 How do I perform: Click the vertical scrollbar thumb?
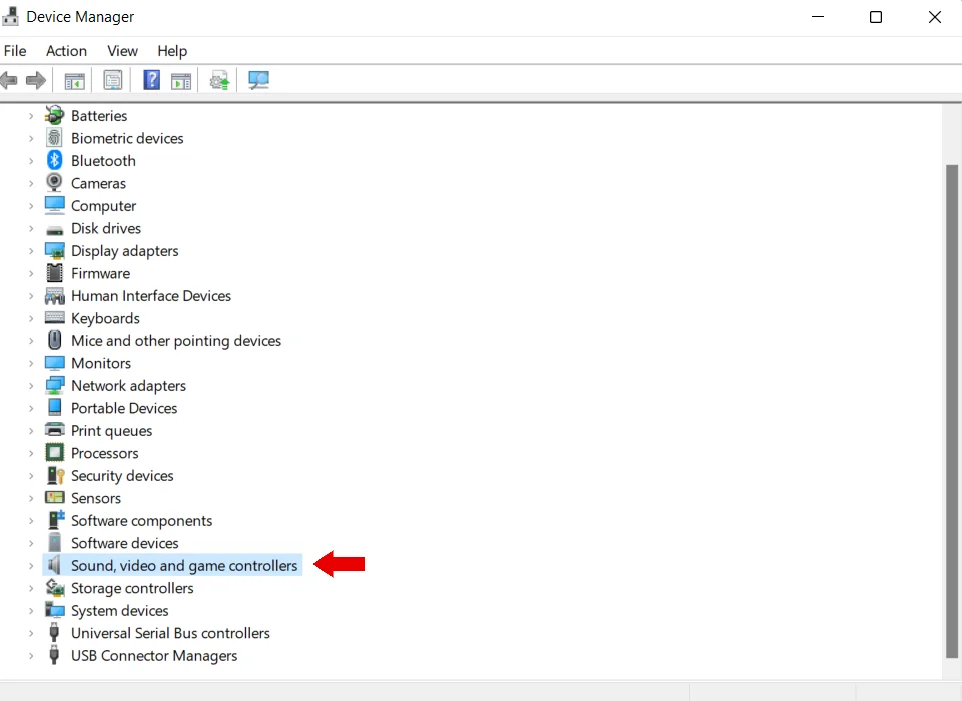pos(951,410)
